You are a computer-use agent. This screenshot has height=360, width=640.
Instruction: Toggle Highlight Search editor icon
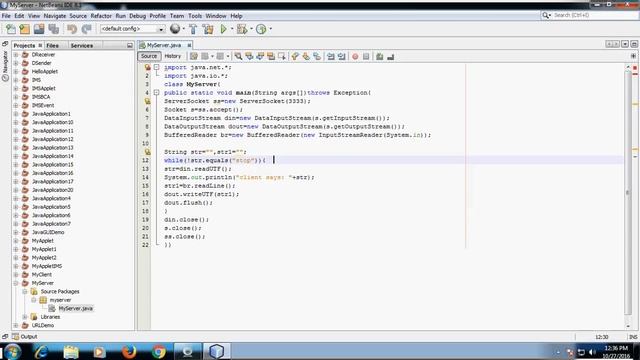[271, 56]
